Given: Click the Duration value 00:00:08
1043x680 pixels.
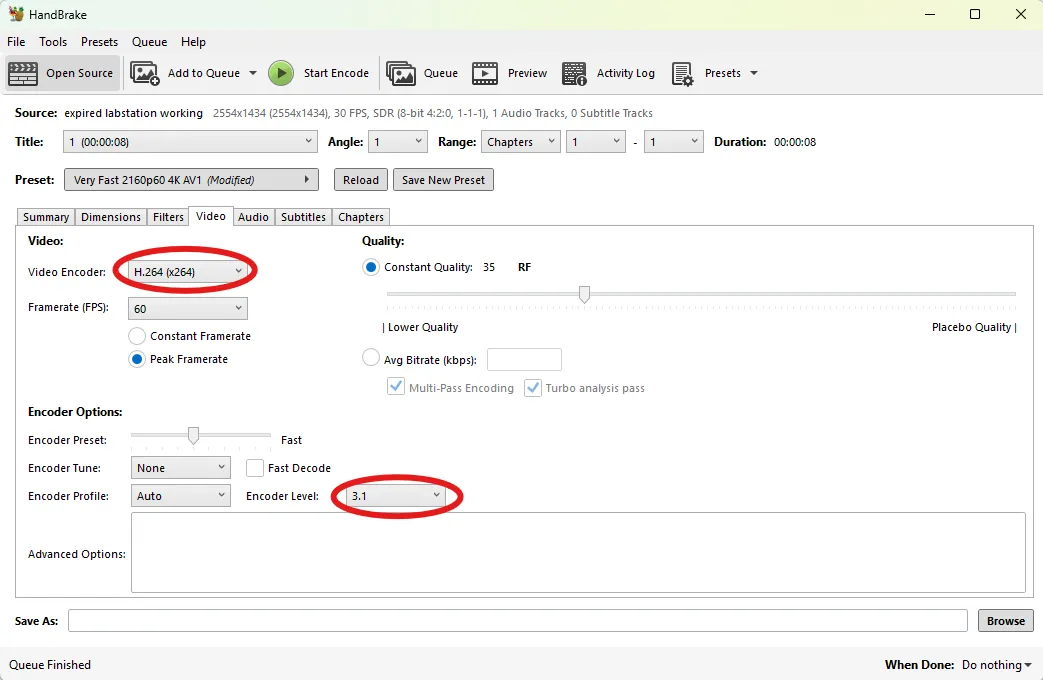Looking at the screenshot, I should coord(795,142).
